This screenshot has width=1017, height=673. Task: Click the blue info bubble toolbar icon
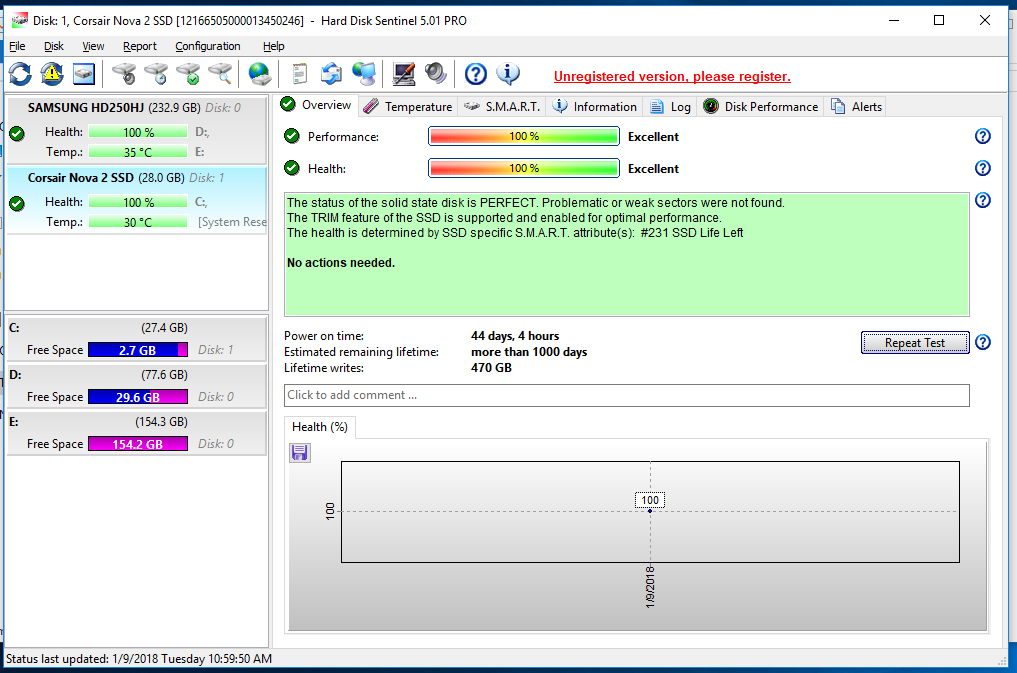click(x=508, y=74)
